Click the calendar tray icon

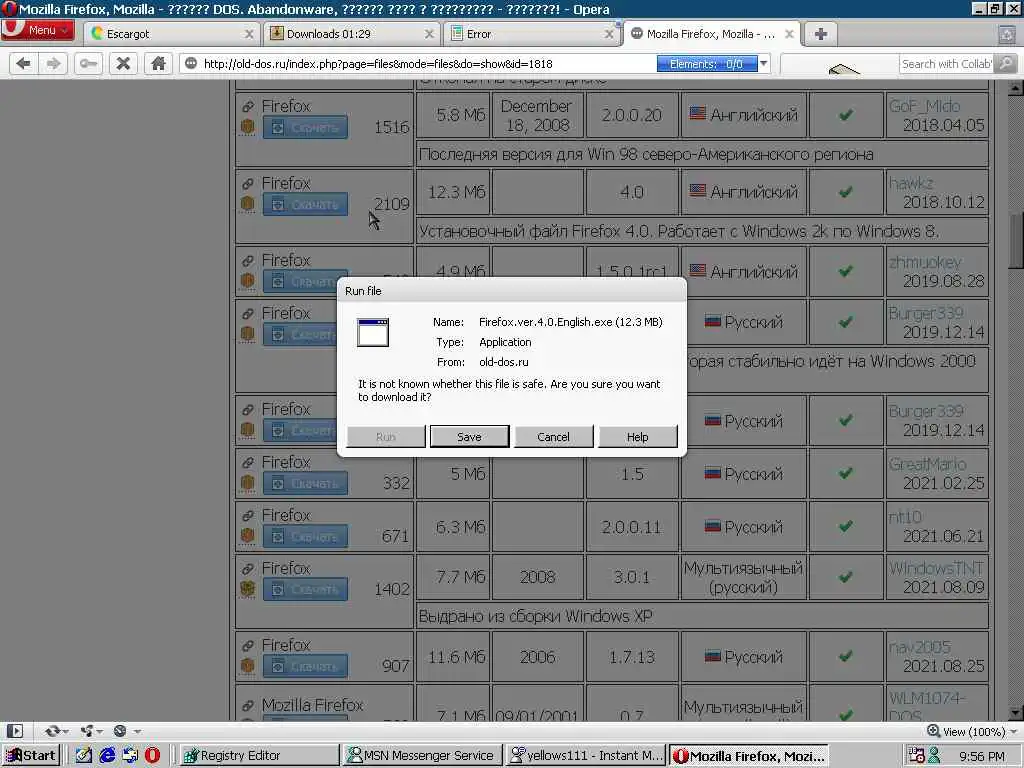point(917,756)
